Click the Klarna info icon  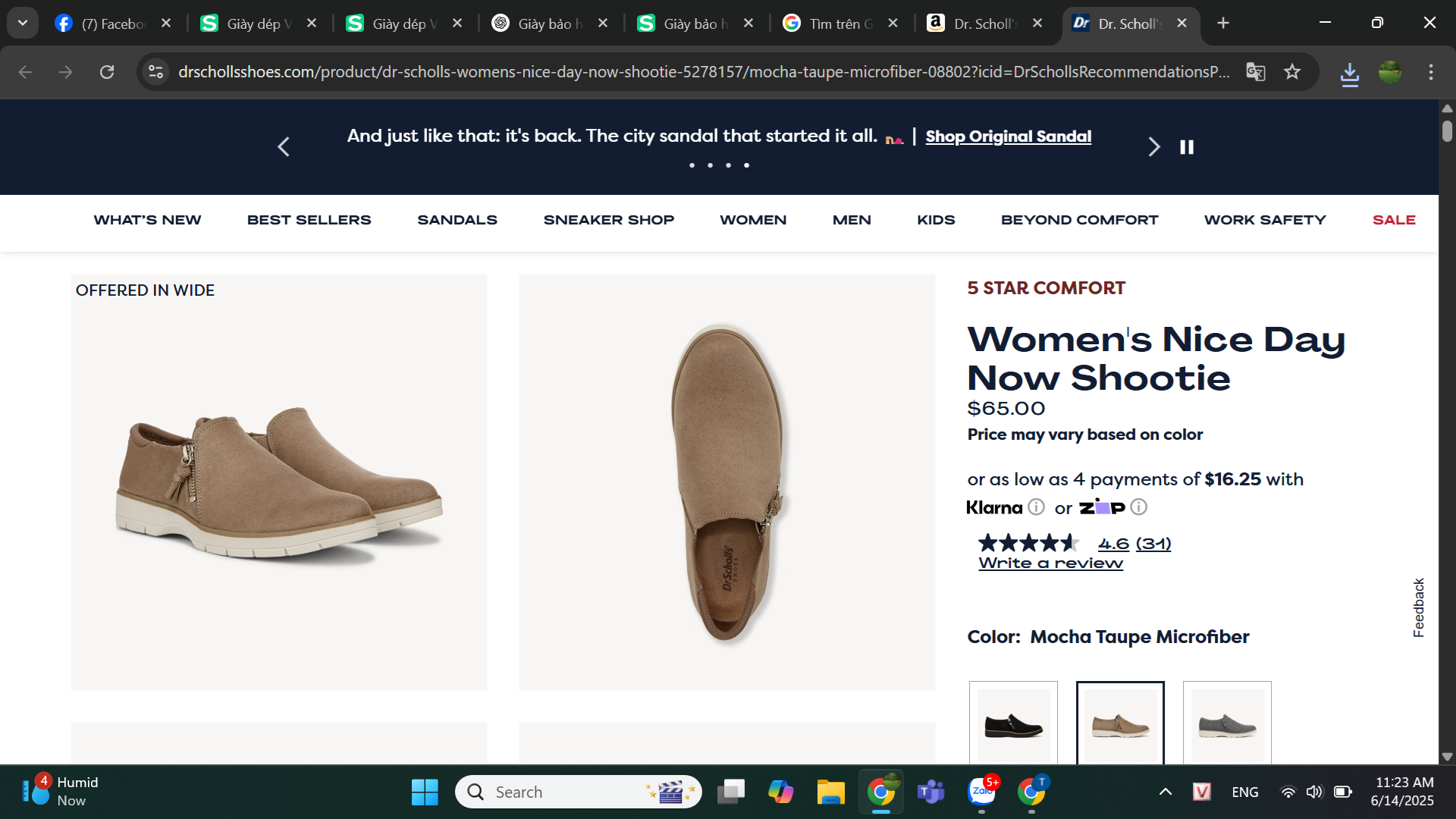tap(1036, 507)
